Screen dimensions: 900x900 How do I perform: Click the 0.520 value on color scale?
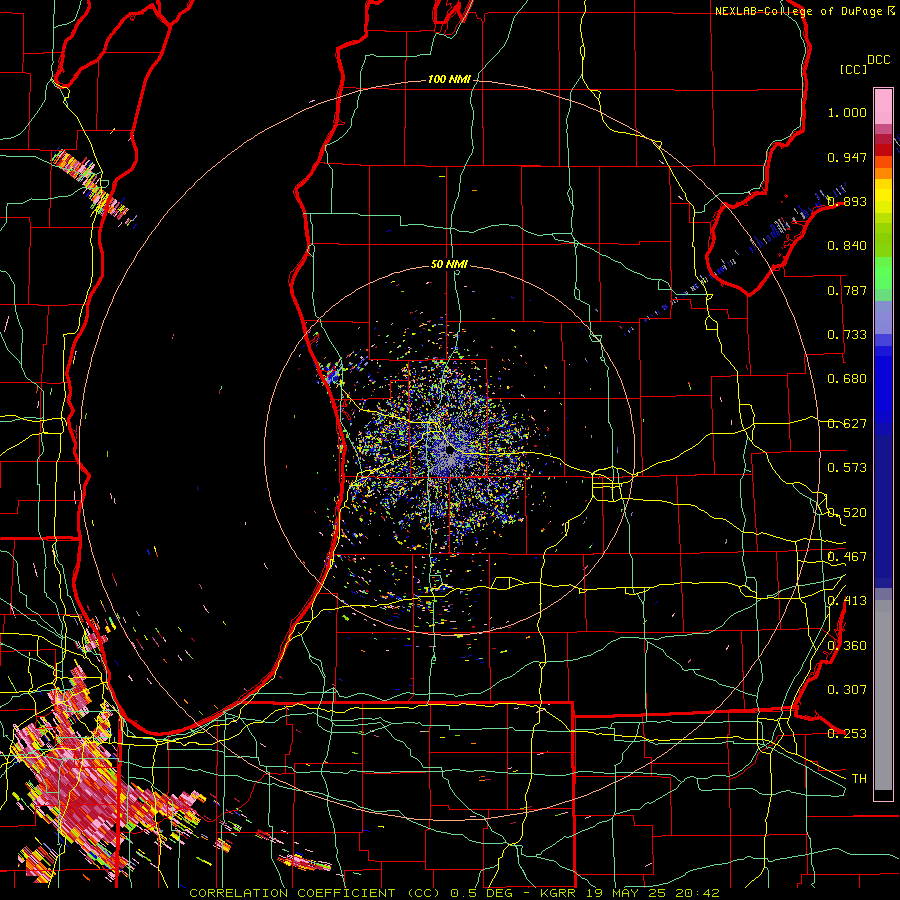tap(847, 513)
